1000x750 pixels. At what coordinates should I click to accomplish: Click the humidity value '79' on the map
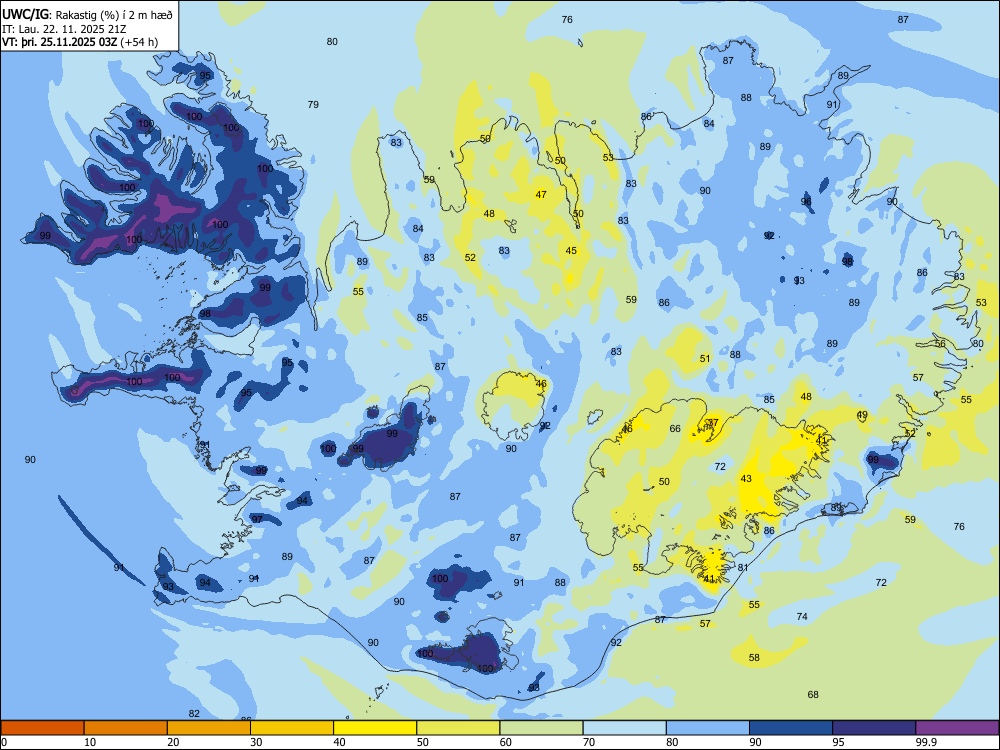tap(313, 105)
